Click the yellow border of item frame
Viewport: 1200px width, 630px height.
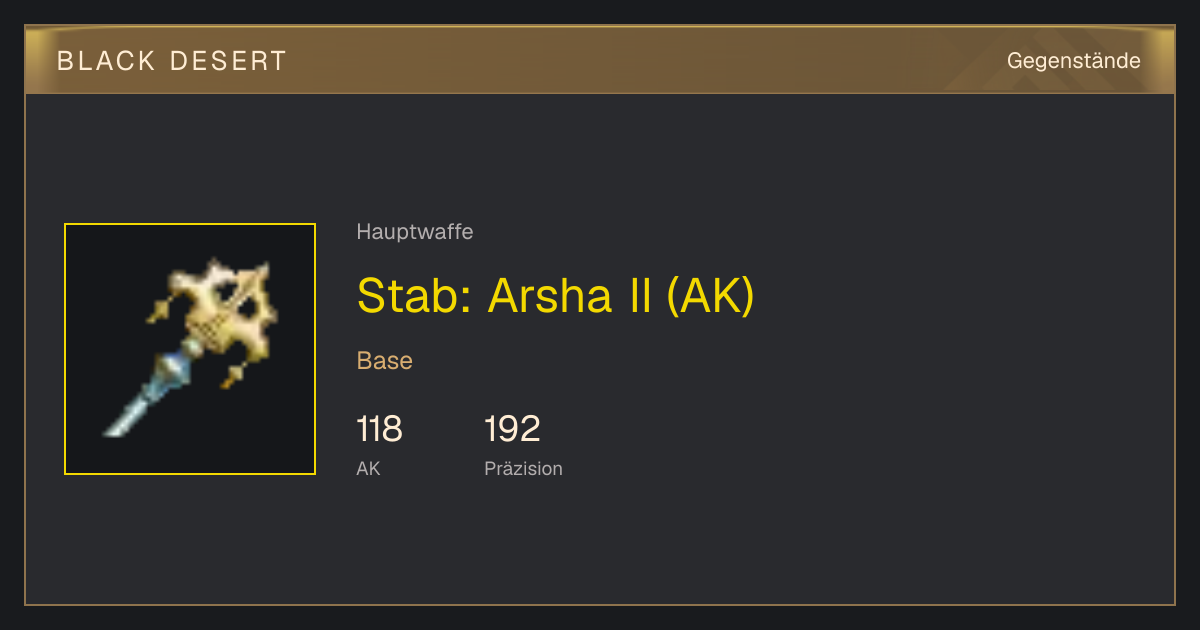click(x=190, y=224)
